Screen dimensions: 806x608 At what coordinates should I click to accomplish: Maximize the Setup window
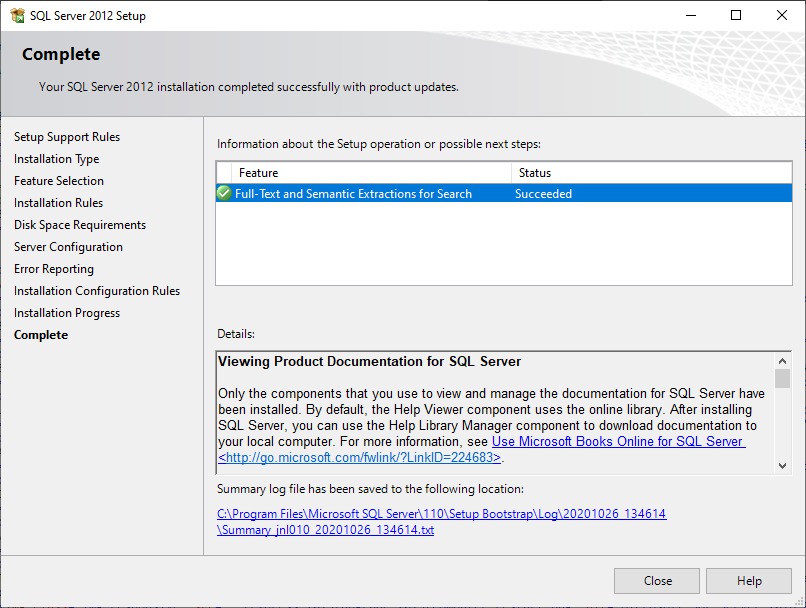point(736,15)
